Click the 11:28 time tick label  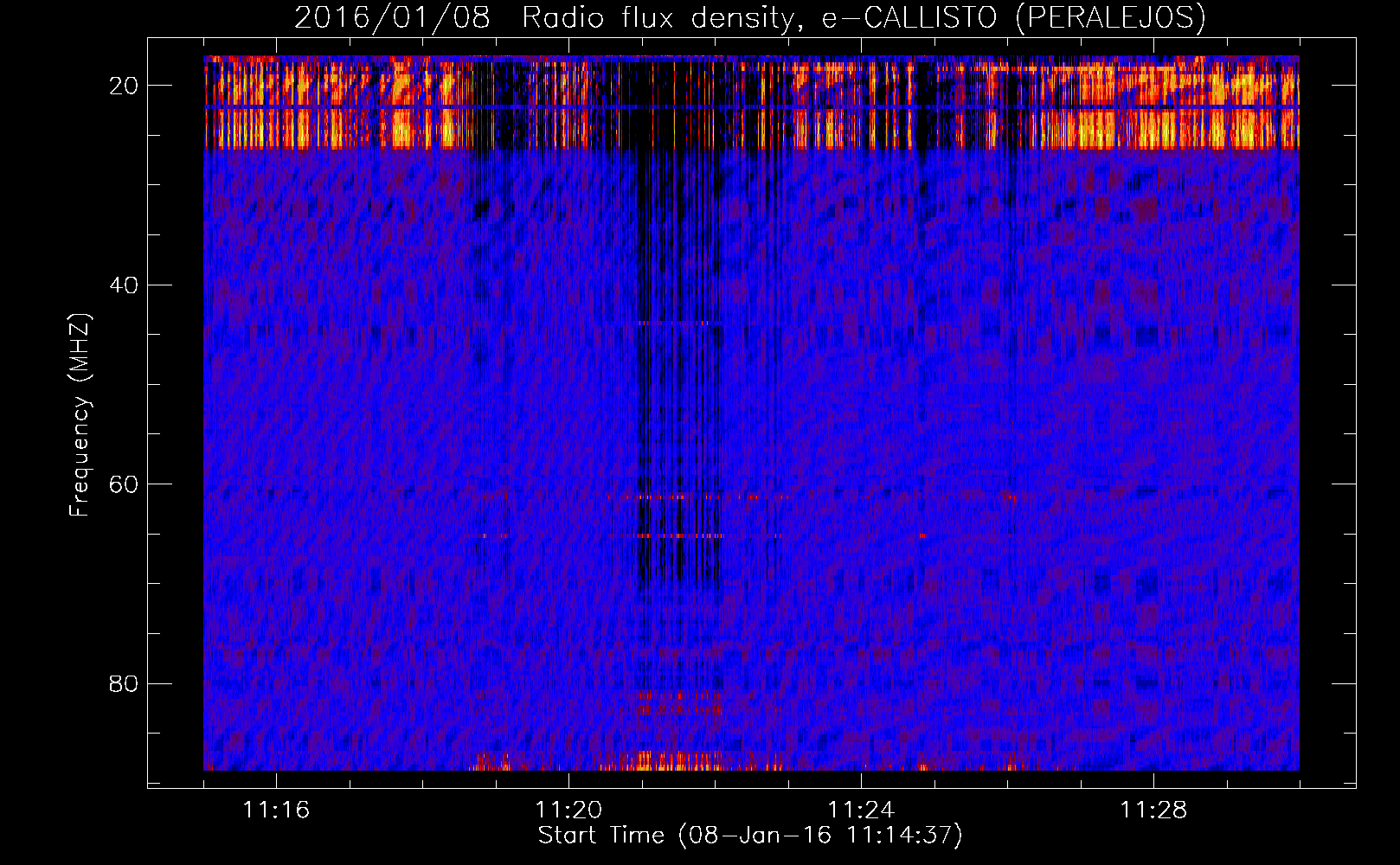[x=1153, y=811]
